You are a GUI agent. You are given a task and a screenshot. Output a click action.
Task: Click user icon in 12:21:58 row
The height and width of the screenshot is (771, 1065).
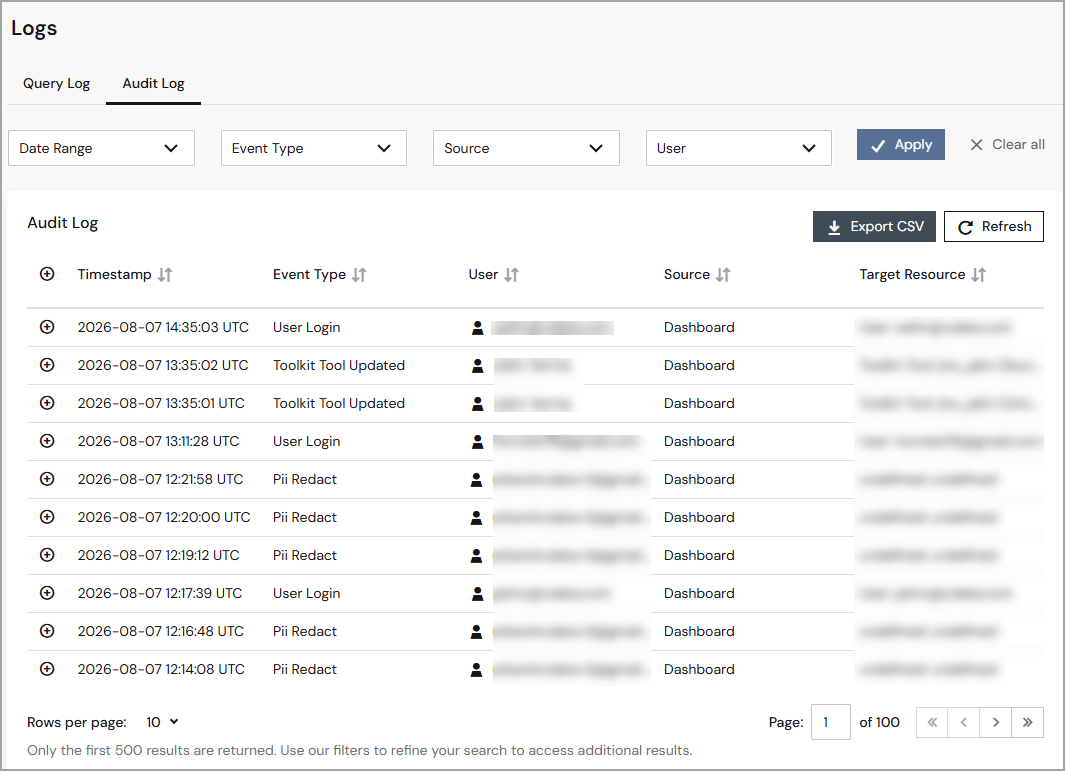476,480
